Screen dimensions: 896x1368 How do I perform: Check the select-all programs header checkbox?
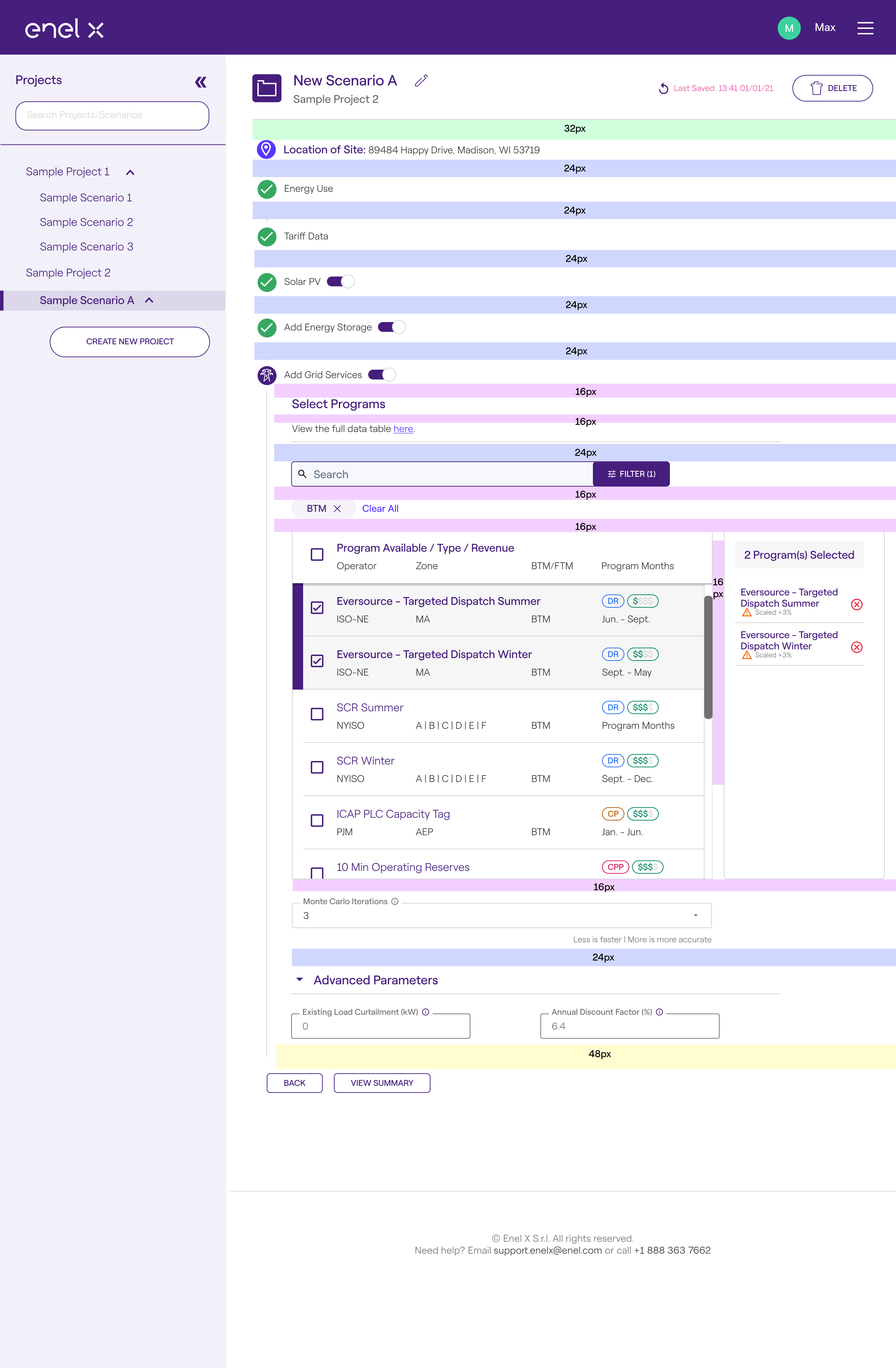(317, 555)
